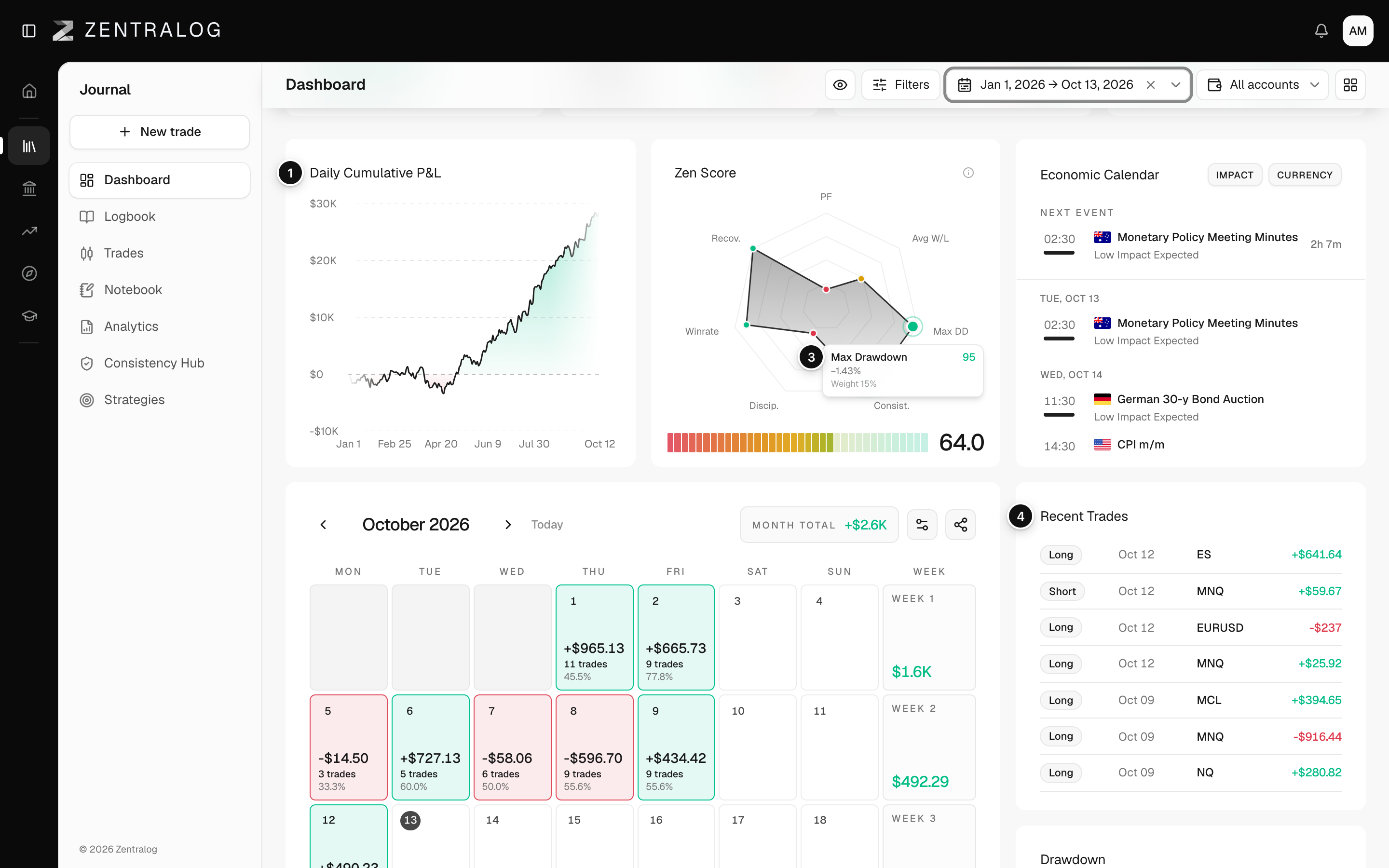Go to the Home rail icon

click(x=29, y=91)
